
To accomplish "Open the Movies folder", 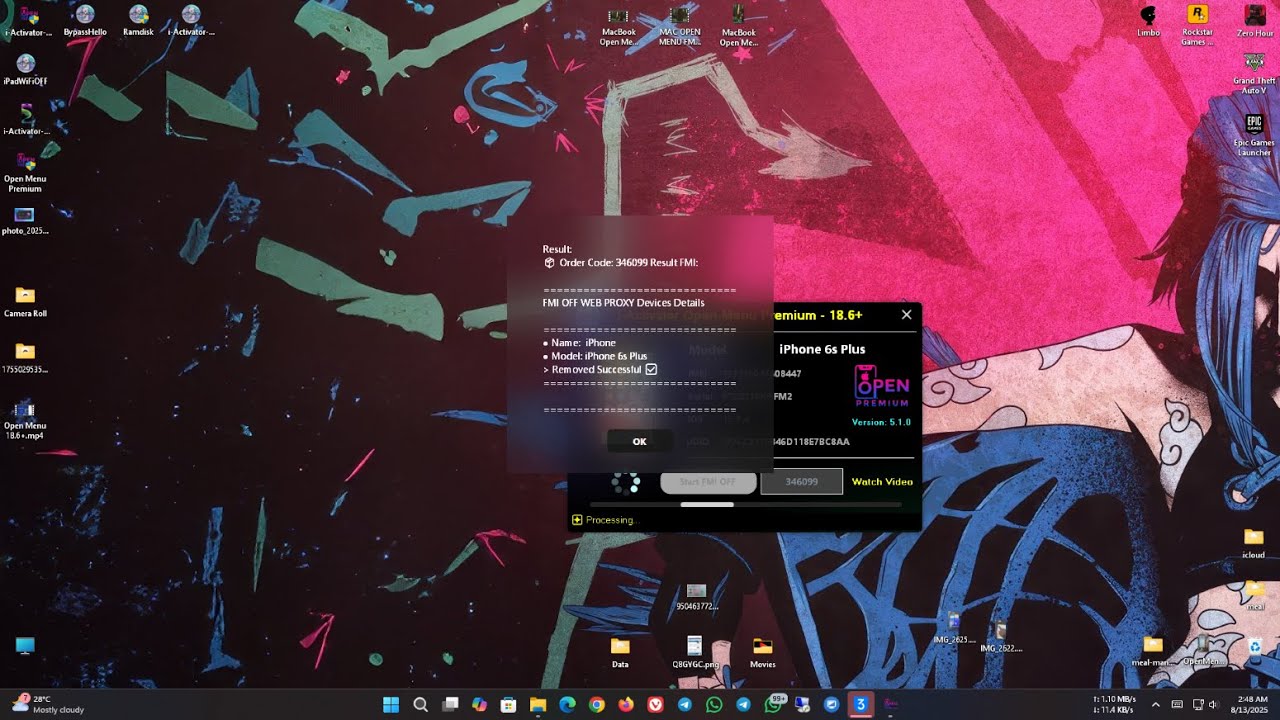I will (x=762, y=652).
